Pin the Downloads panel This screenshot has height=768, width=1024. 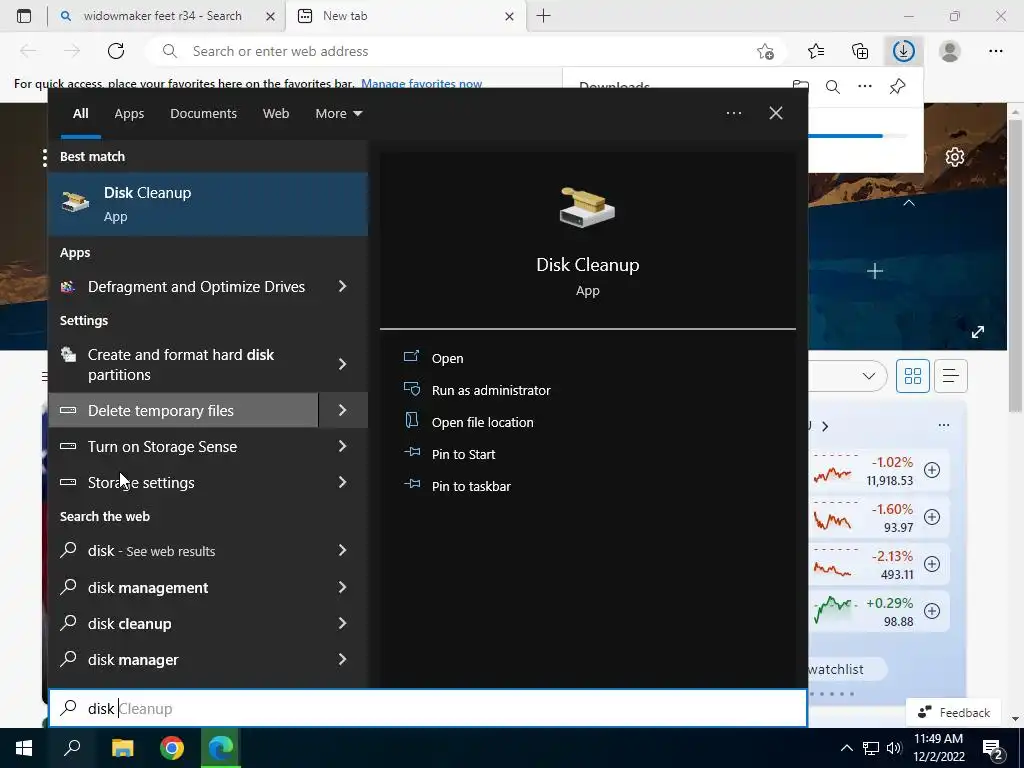point(897,86)
